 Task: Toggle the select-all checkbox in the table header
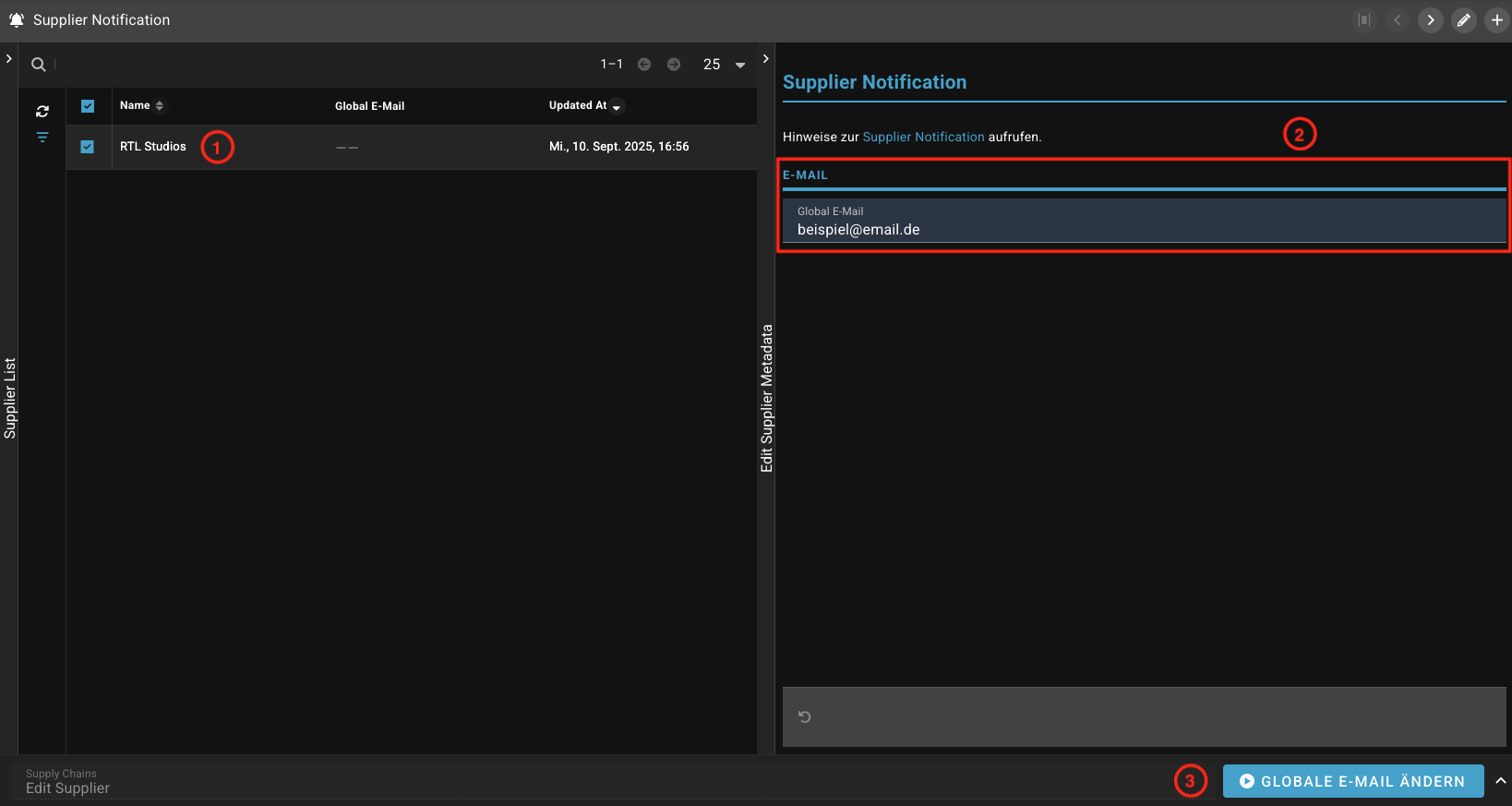point(88,106)
